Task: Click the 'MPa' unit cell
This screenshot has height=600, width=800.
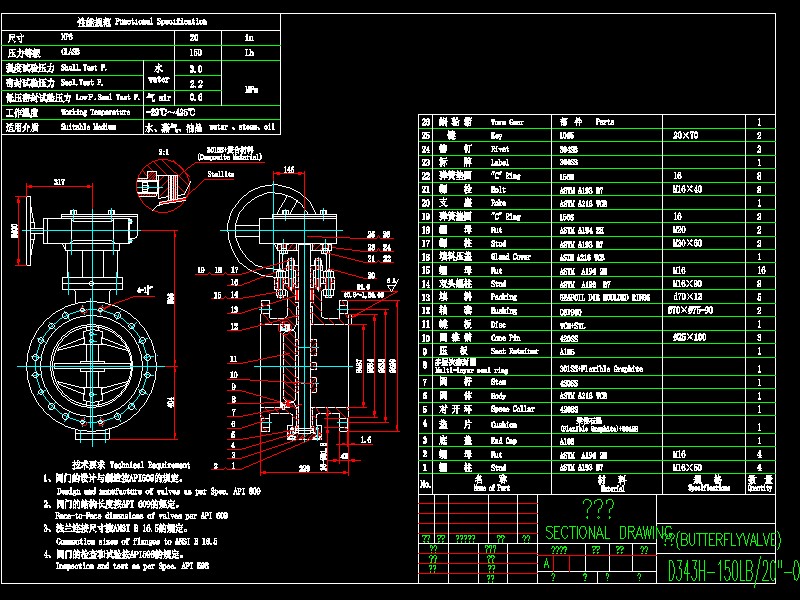Action: click(251, 90)
